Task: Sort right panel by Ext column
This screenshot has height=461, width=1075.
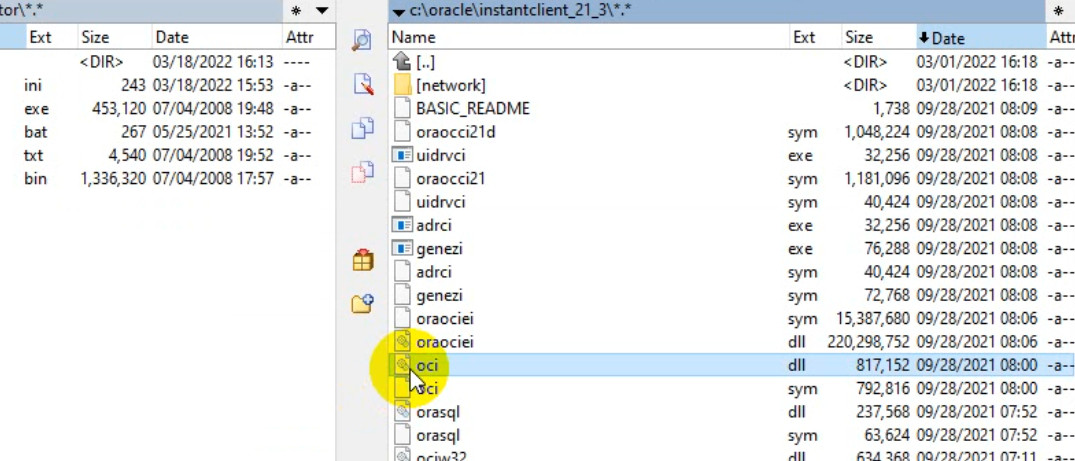Action: (x=815, y=37)
